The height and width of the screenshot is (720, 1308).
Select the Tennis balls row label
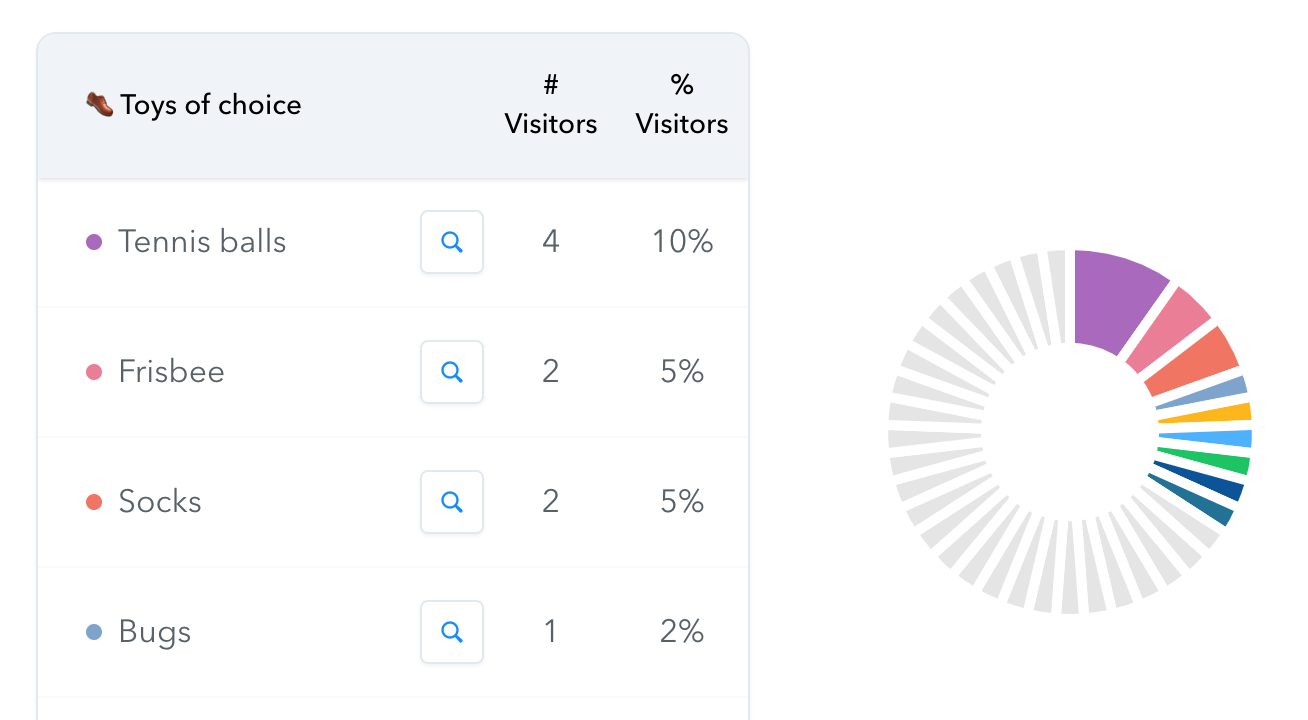(x=202, y=242)
